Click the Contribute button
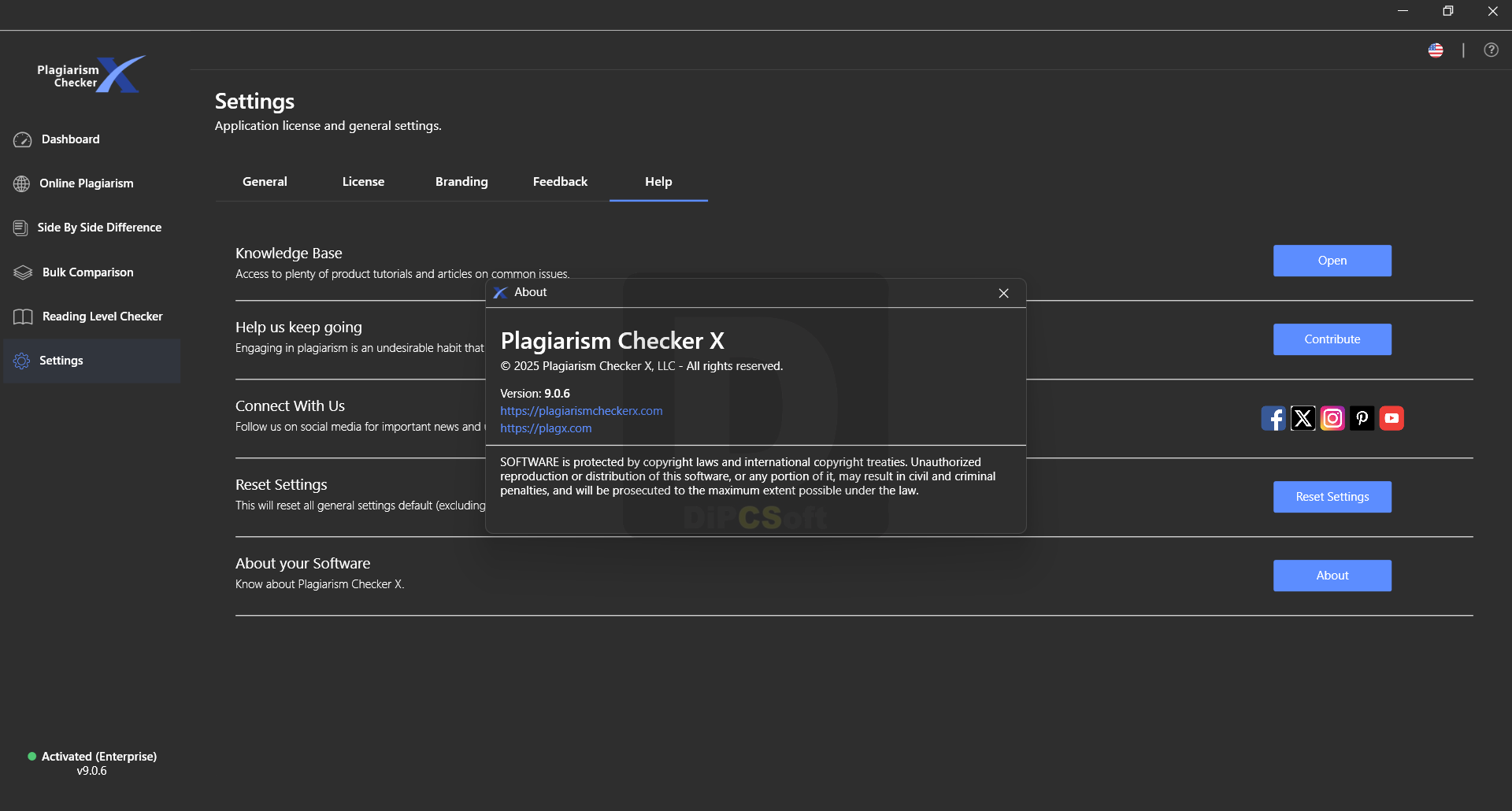The width and height of the screenshot is (1512, 811). [x=1332, y=339]
